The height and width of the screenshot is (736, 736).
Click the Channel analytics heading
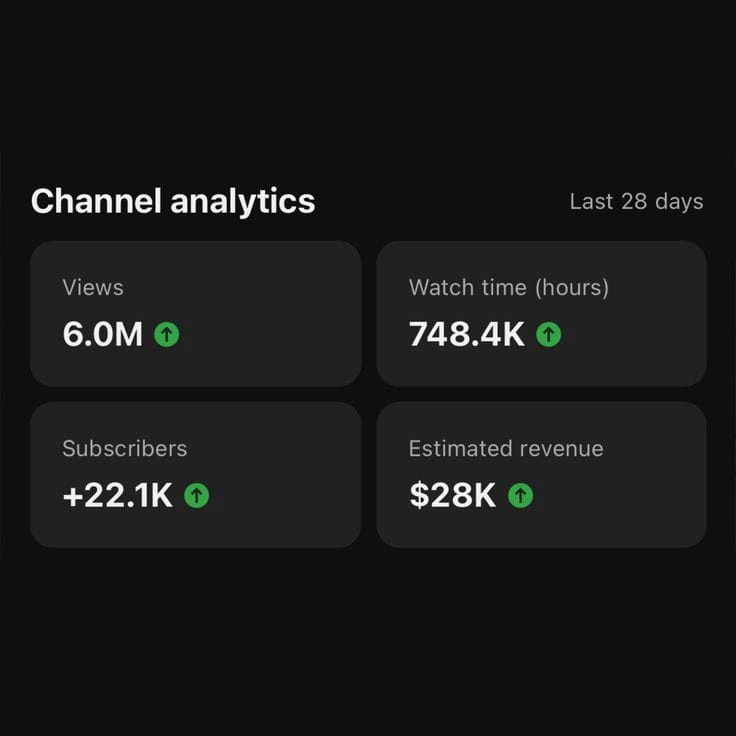point(173,202)
